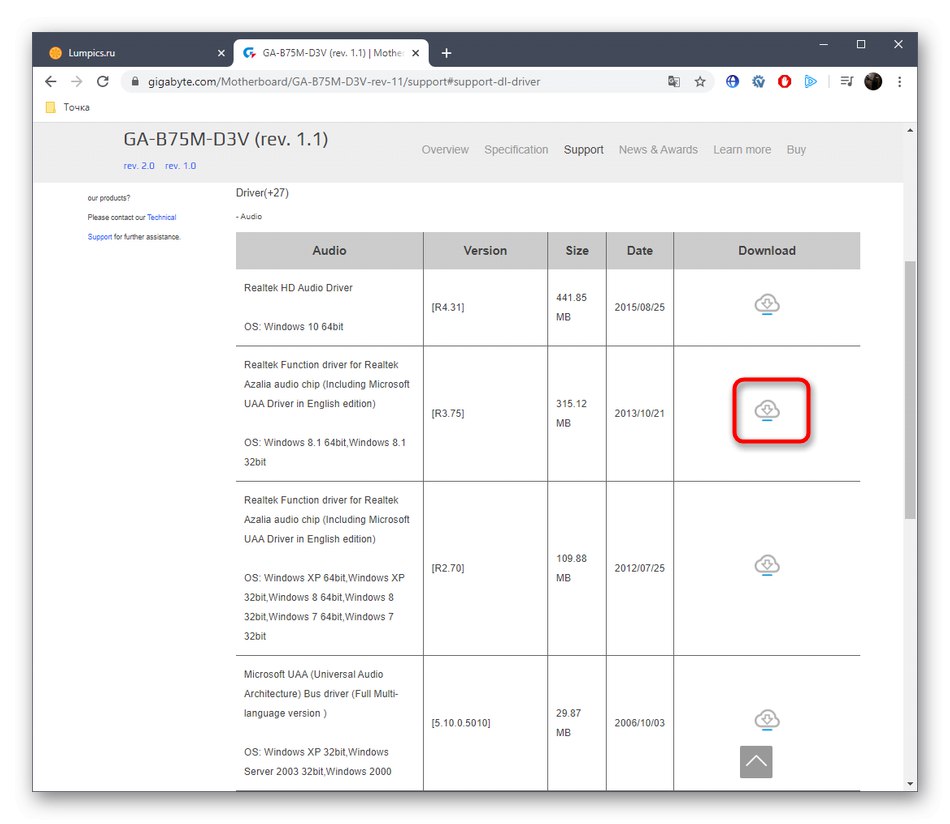Viewport: 950px width, 824px height.
Task: Open the red Opera-style extension icon
Action: [785, 81]
